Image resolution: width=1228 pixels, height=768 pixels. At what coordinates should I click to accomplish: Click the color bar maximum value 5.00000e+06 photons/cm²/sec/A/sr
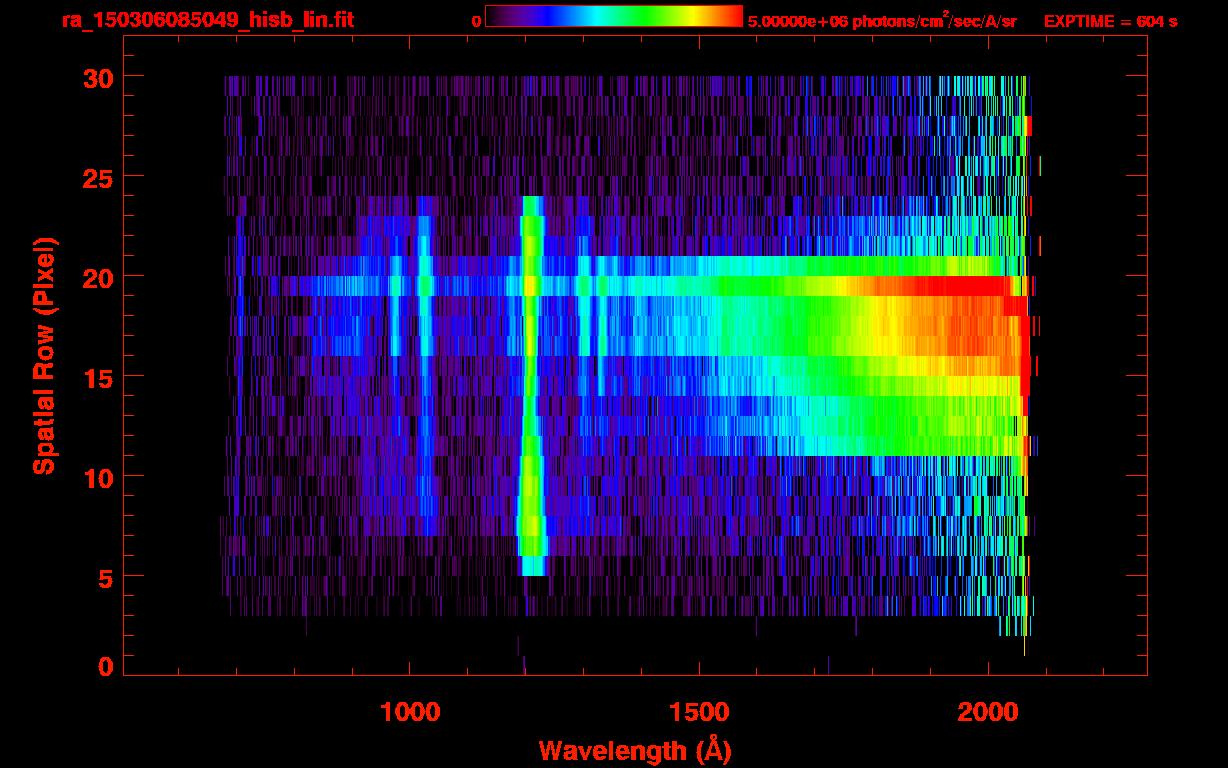tap(882, 21)
